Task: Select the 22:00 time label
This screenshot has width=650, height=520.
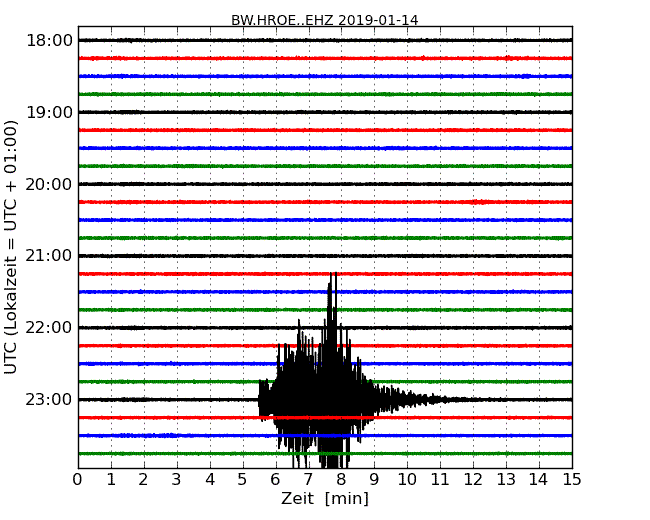Action: pos(49,328)
